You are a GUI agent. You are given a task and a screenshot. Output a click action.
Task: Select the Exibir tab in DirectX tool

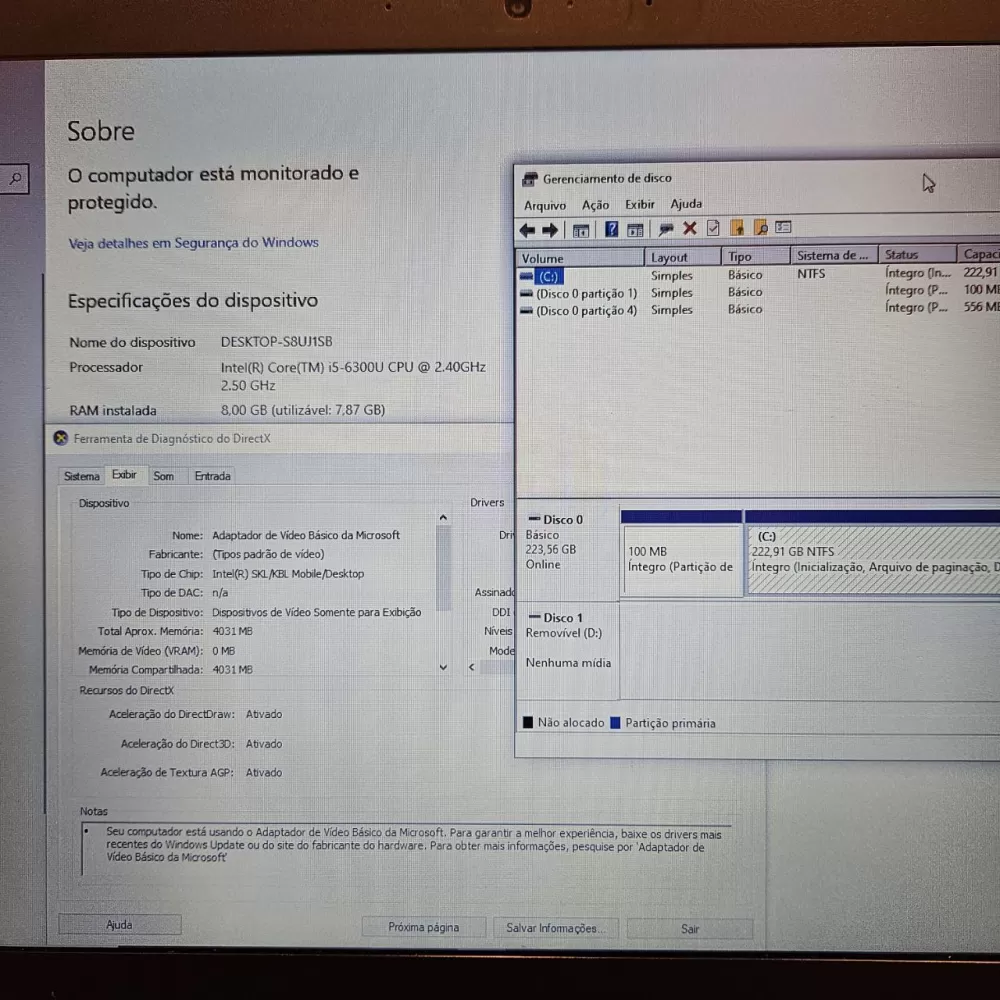click(x=124, y=475)
